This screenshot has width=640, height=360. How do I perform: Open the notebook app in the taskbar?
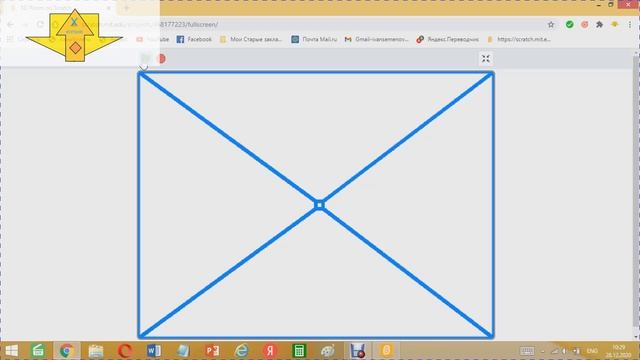click(x=183, y=351)
